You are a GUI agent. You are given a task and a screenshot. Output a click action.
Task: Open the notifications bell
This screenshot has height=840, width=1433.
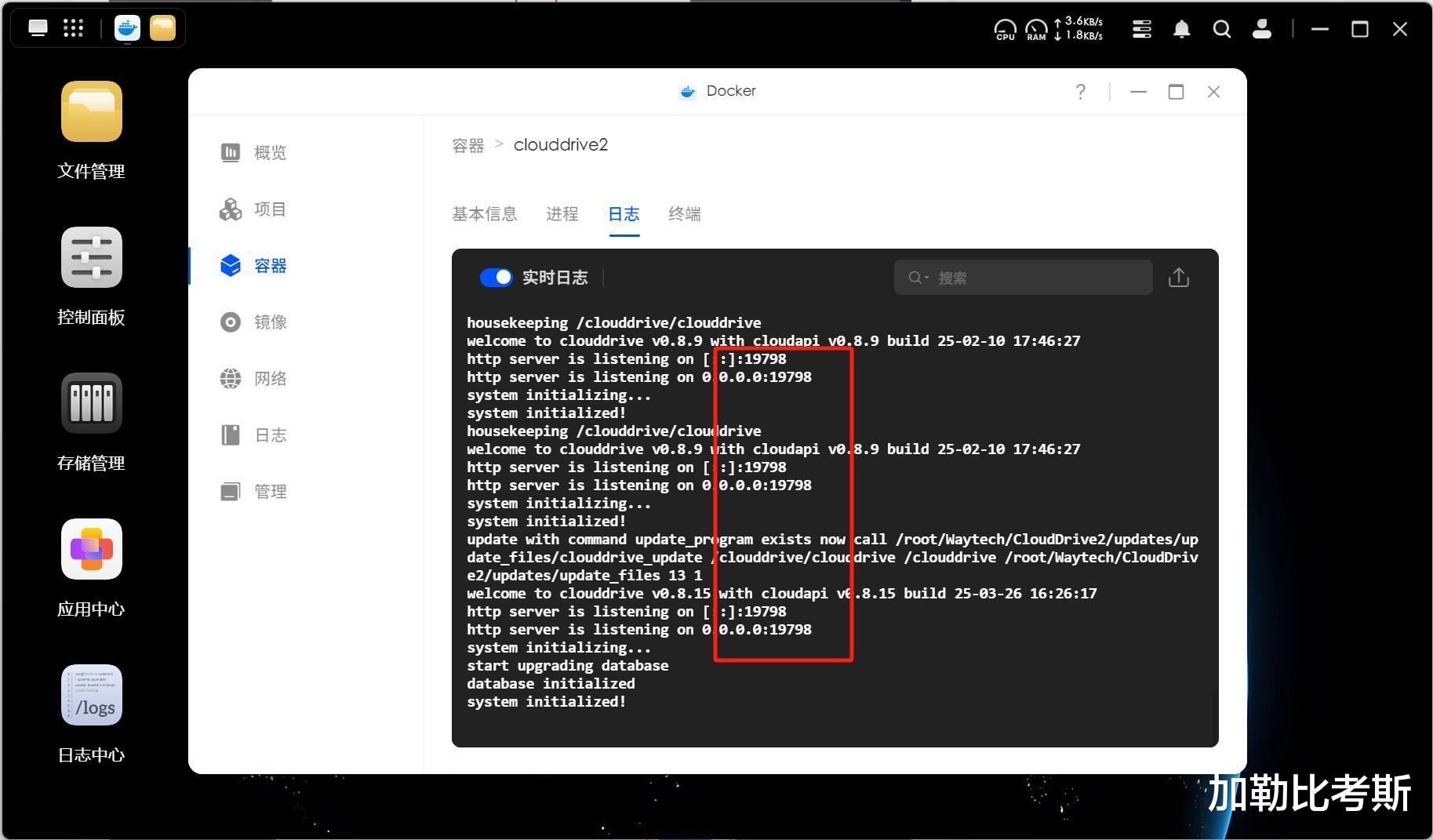(1182, 29)
